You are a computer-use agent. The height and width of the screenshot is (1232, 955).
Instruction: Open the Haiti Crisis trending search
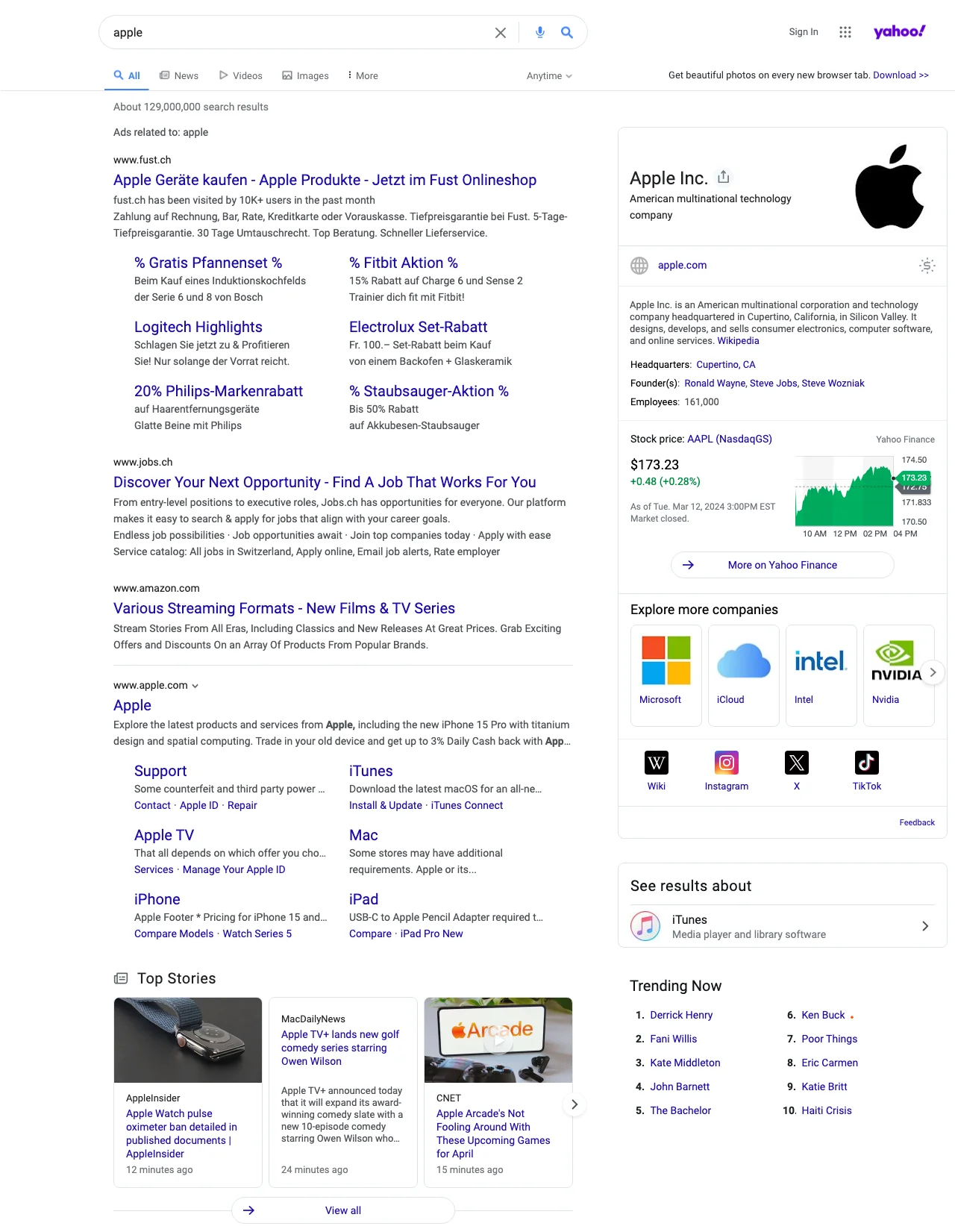click(x=827, y=1110)
